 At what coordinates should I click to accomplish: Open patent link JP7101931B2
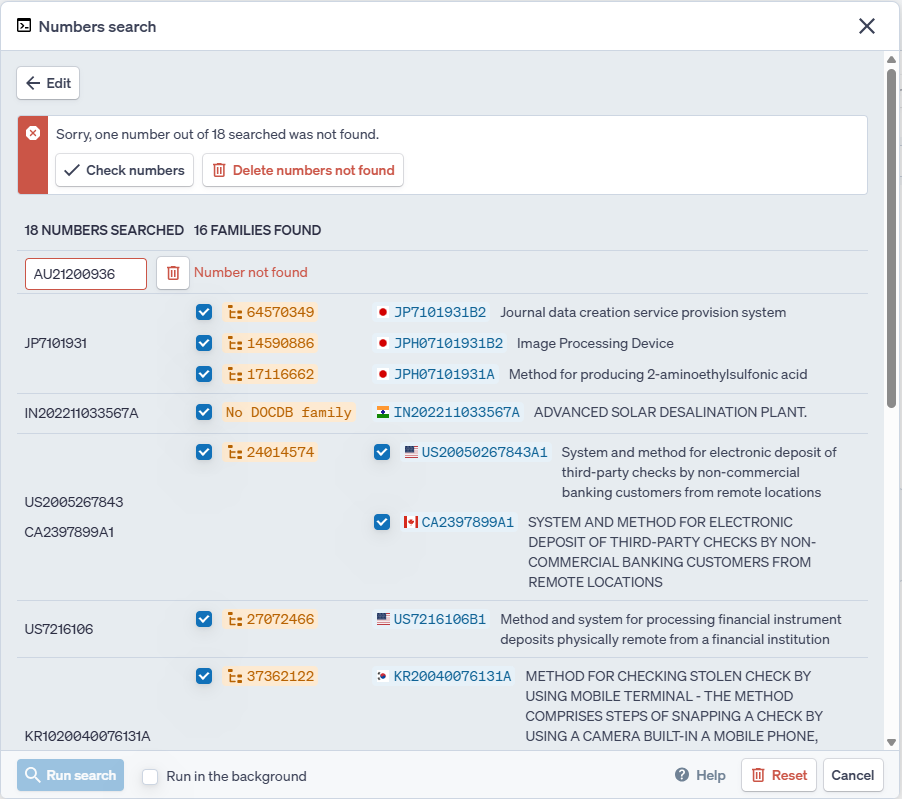click(x=439, y=313)
